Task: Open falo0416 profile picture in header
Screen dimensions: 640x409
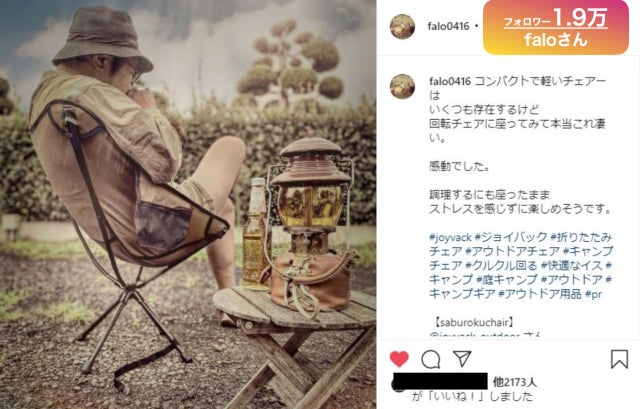Action: [x=402, y=27]
